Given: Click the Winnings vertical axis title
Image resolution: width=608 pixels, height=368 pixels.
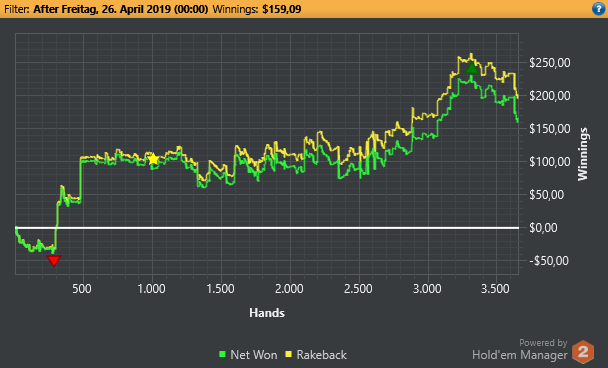Looking at the screenshot, I should tap(582, 154).
